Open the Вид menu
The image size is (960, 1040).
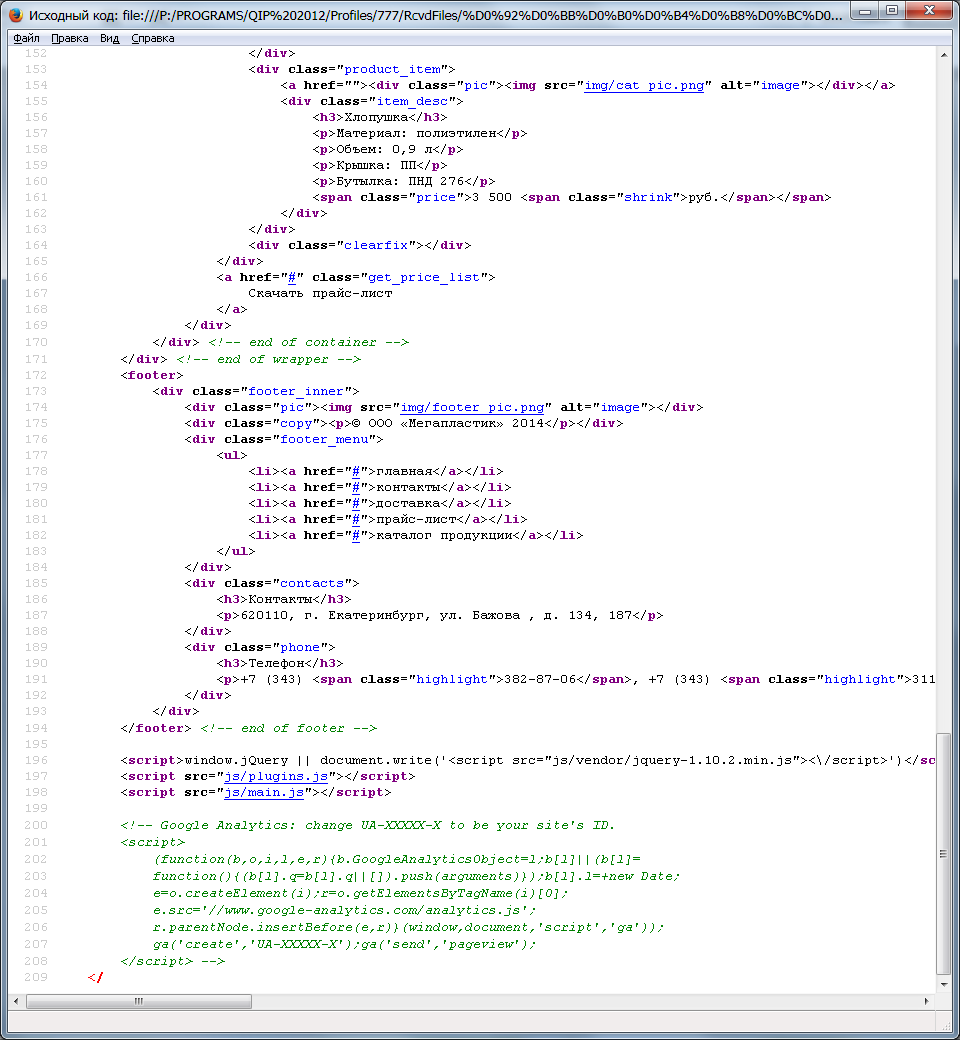(x=109, y=38)
